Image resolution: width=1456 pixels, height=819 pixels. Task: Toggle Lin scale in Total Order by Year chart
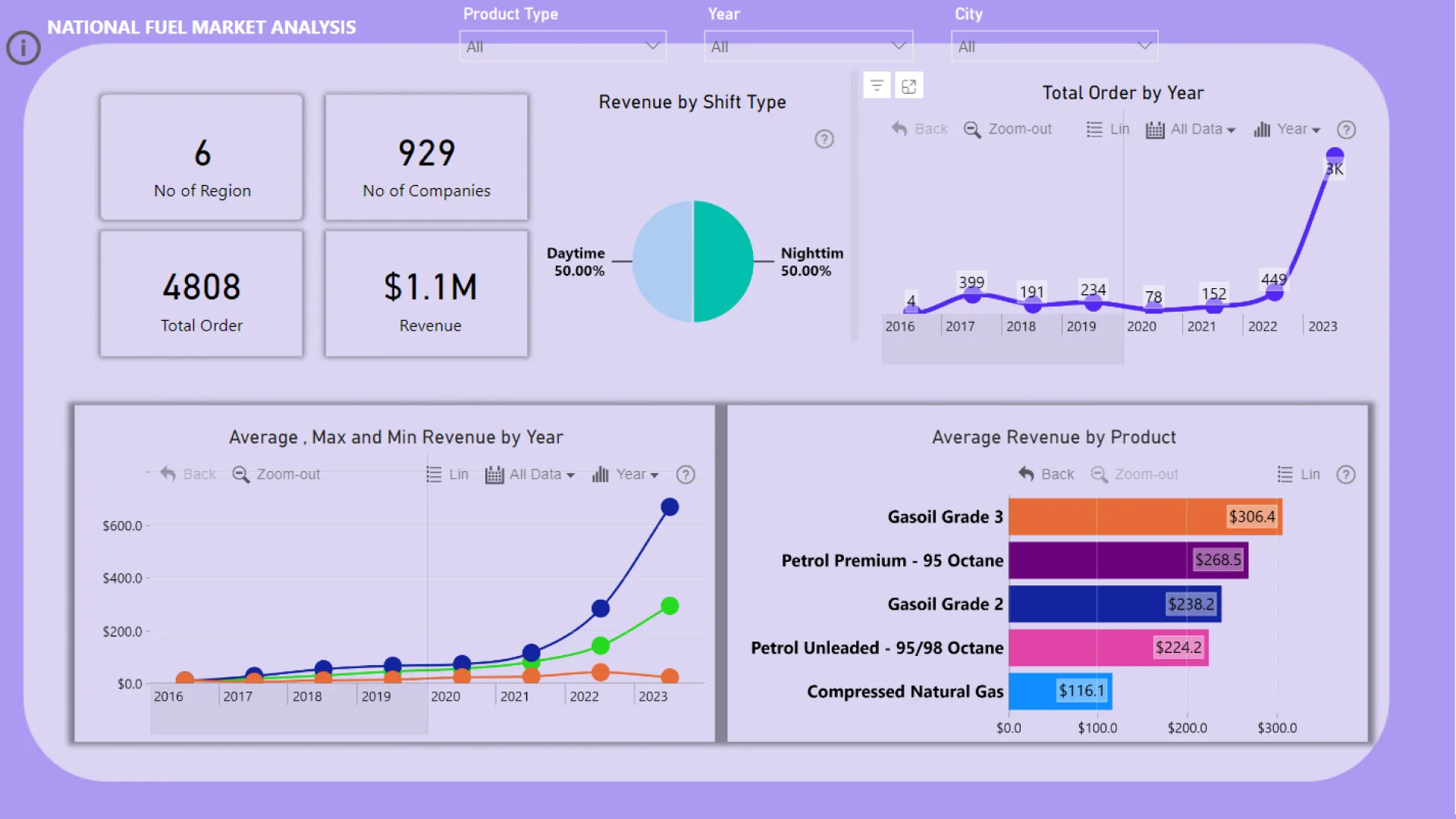[x=1108, y=129]
